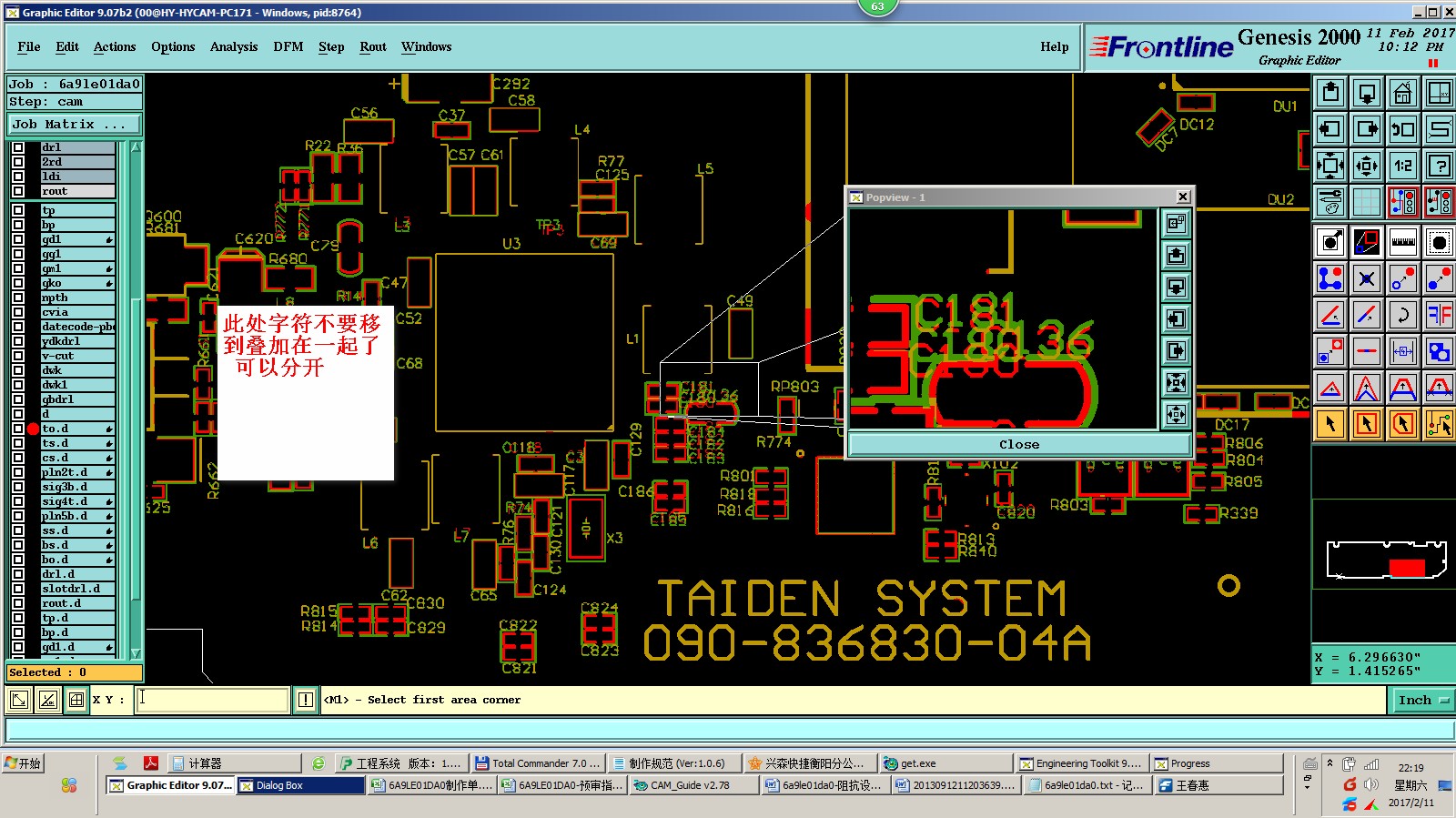1456x818 pixels.
Task: Toggle checkbox for to.d layer
Action: (18, 429)
